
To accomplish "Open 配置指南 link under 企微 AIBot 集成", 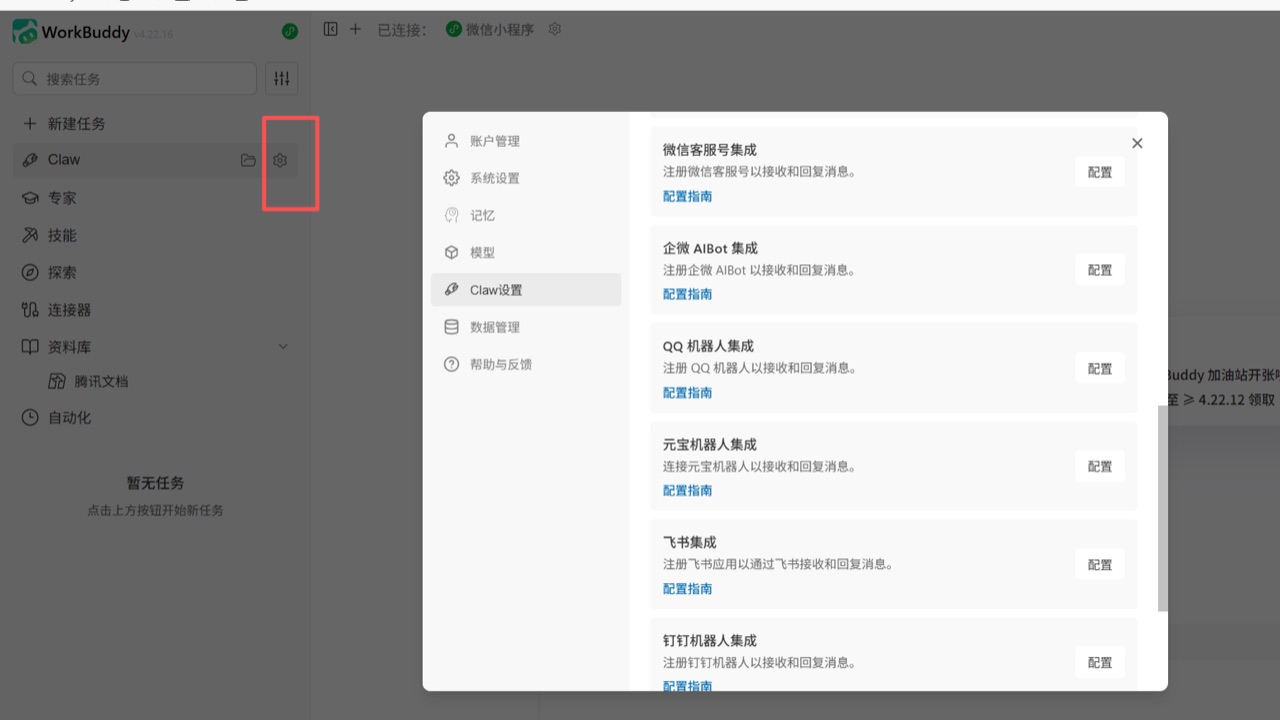I will (x=688, y=294).
